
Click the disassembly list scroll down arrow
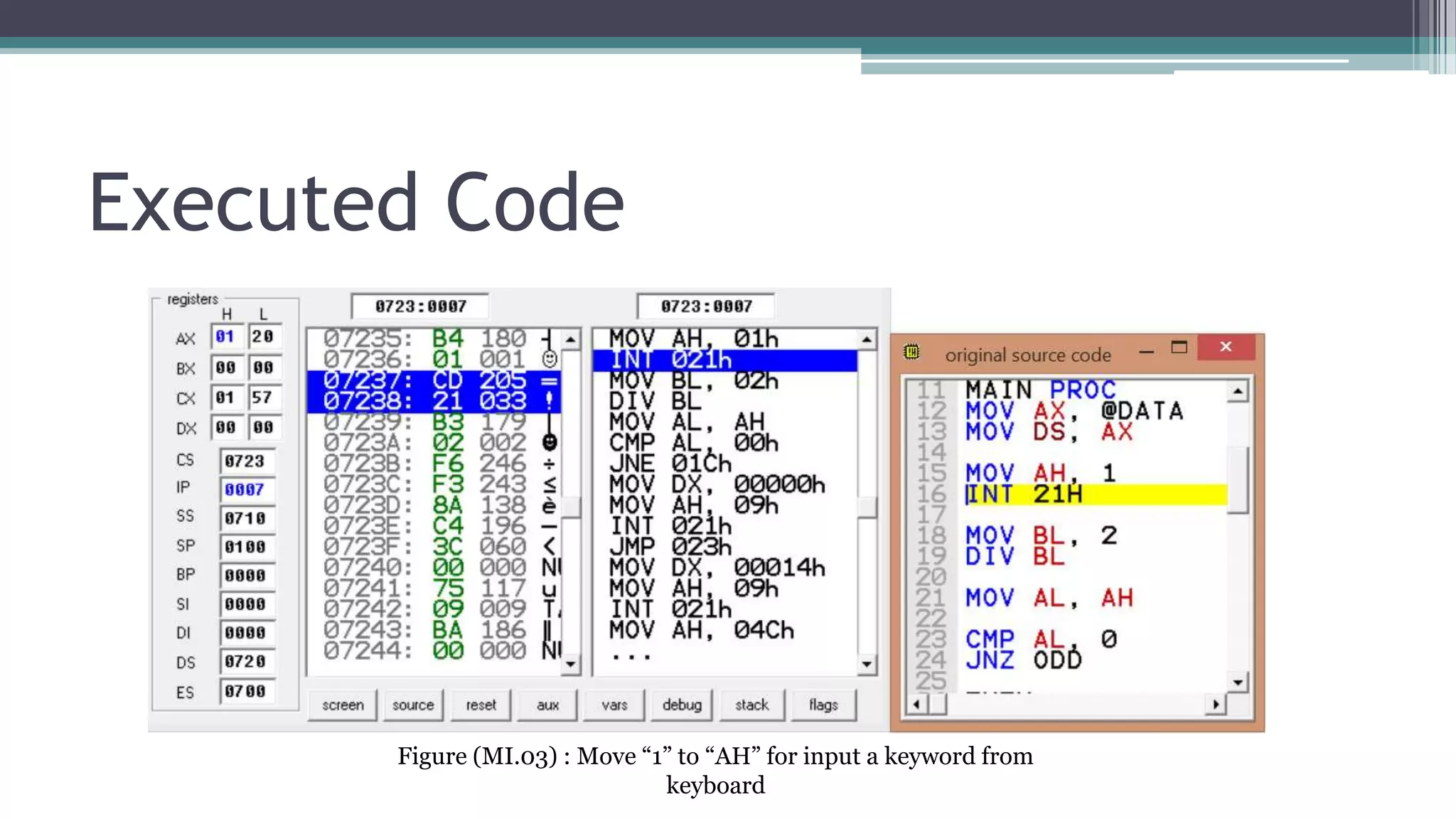(867, 664)
